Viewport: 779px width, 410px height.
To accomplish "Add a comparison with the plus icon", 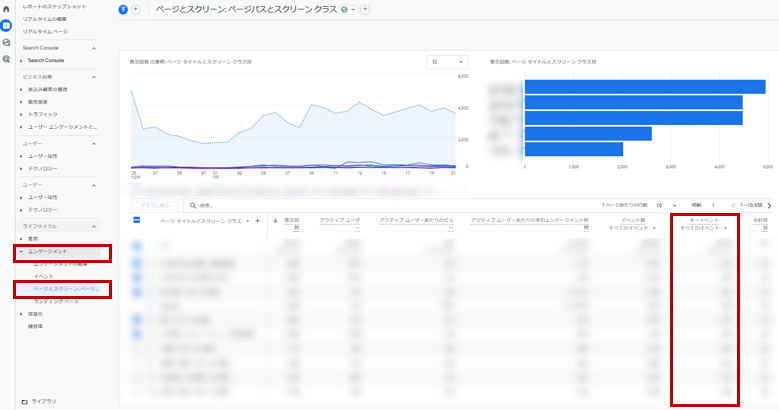I will (135, 9).
